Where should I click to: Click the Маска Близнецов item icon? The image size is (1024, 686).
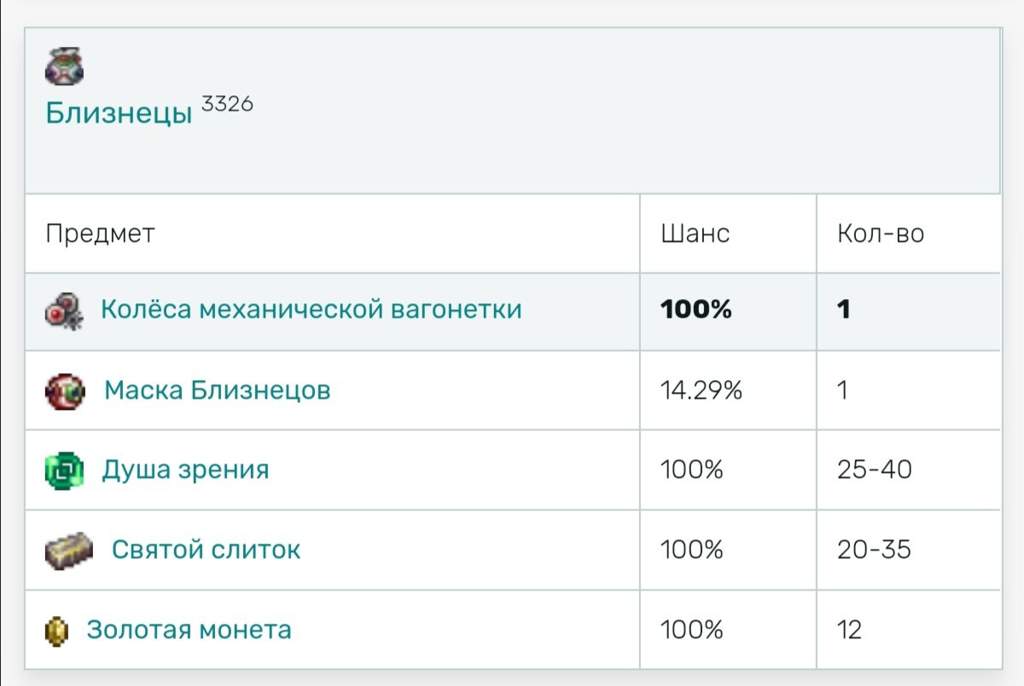click(x=65, y=391)
